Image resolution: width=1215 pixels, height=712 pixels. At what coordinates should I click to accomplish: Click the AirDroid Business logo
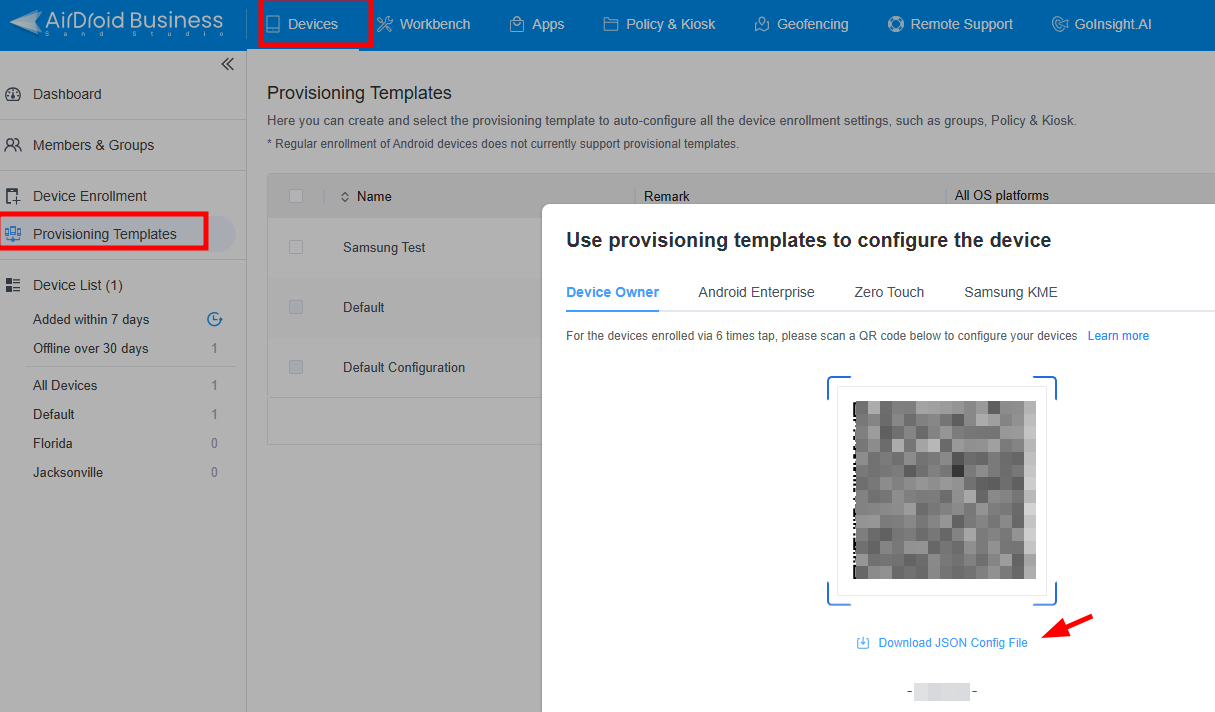(117, 22)
